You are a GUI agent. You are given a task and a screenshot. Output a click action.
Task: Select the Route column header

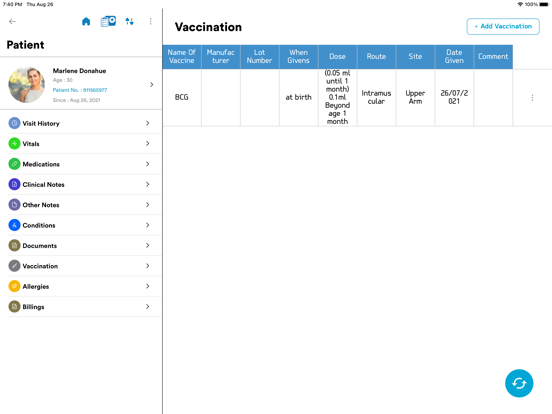[376, 57]
